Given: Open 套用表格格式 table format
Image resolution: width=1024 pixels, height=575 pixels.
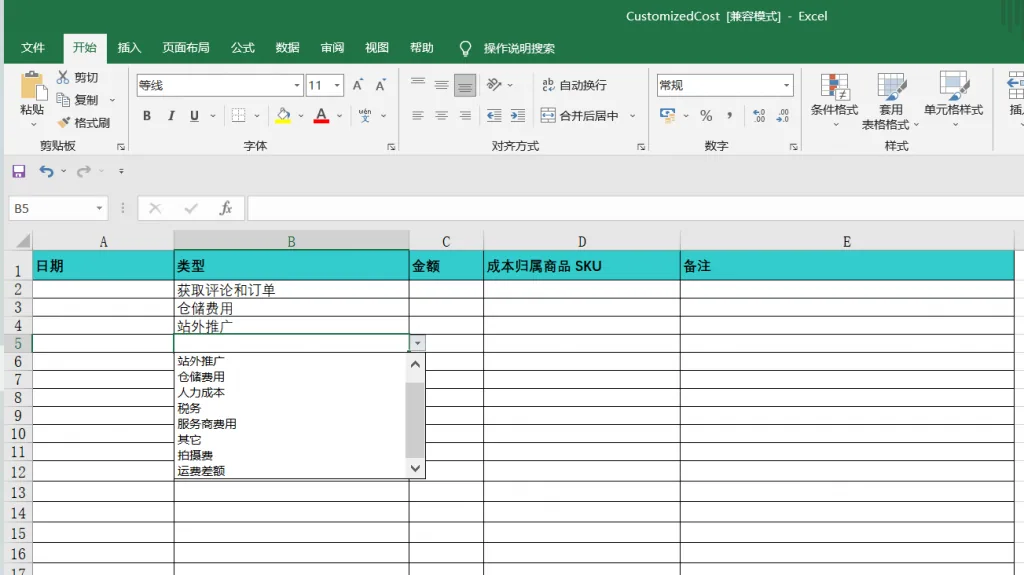Looking at the screenshot, I should coord(891,101).
